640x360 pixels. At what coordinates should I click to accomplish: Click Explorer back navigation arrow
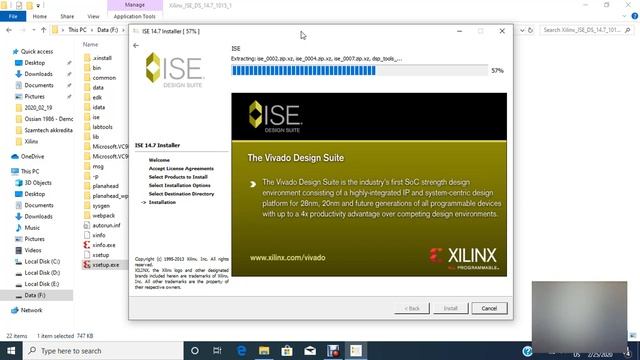tap(9, 30)
